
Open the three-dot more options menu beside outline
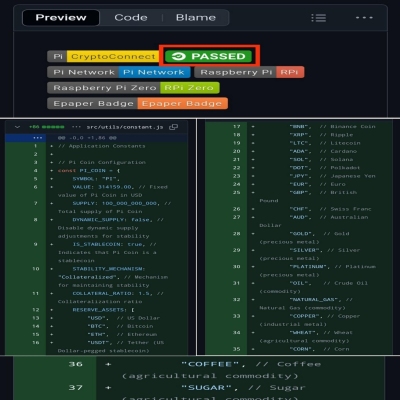pyautogui.click(x=364, y=18)
